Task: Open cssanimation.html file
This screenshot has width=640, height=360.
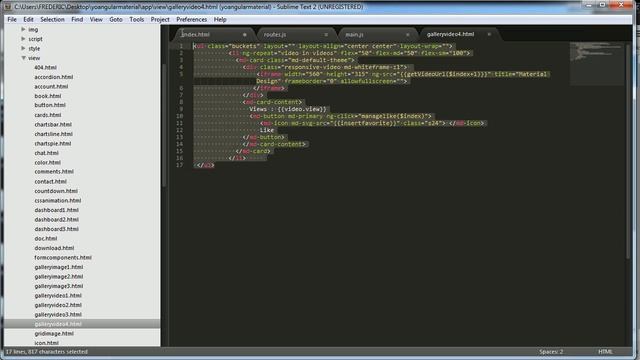Action: pos(58,200)
